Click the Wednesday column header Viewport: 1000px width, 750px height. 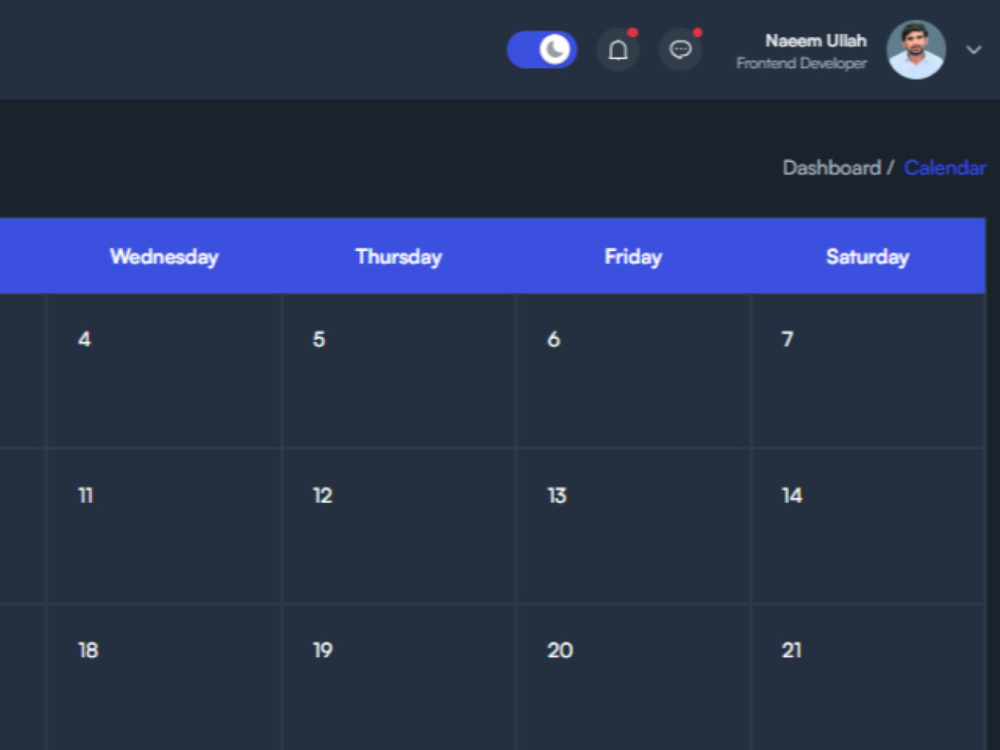click(164, 256)
